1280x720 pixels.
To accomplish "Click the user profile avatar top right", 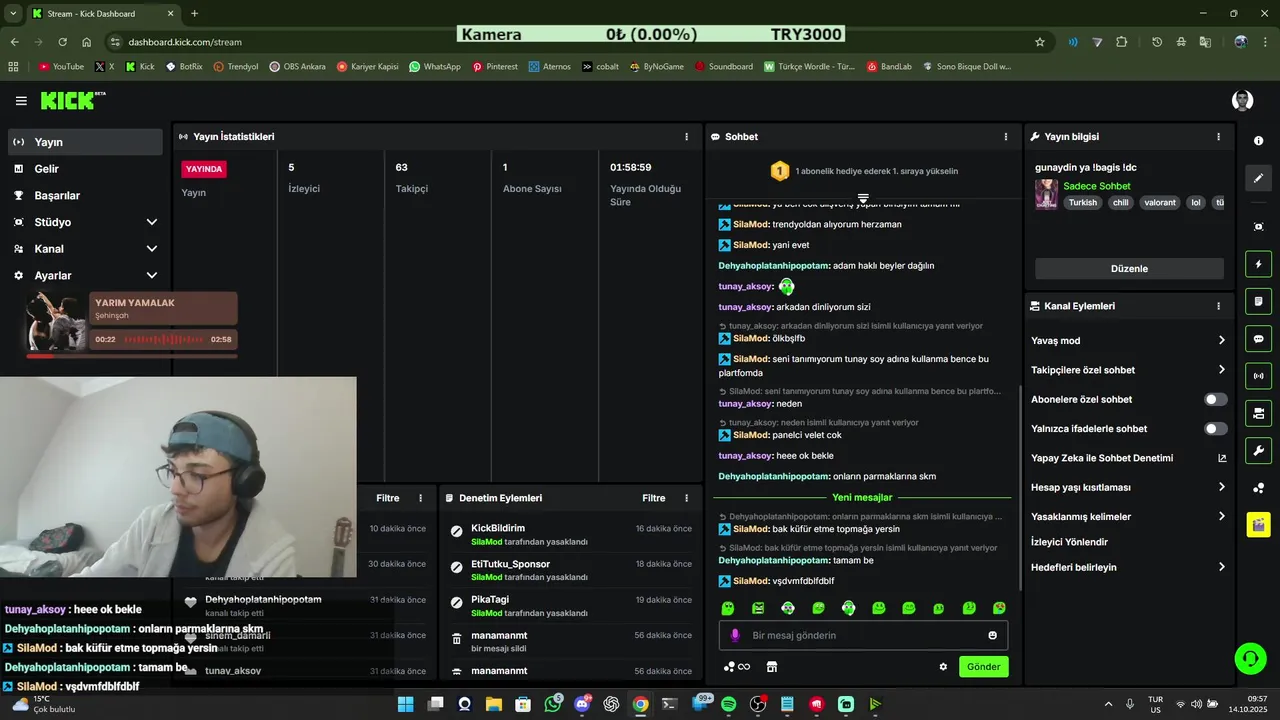I will point(1243,100).
